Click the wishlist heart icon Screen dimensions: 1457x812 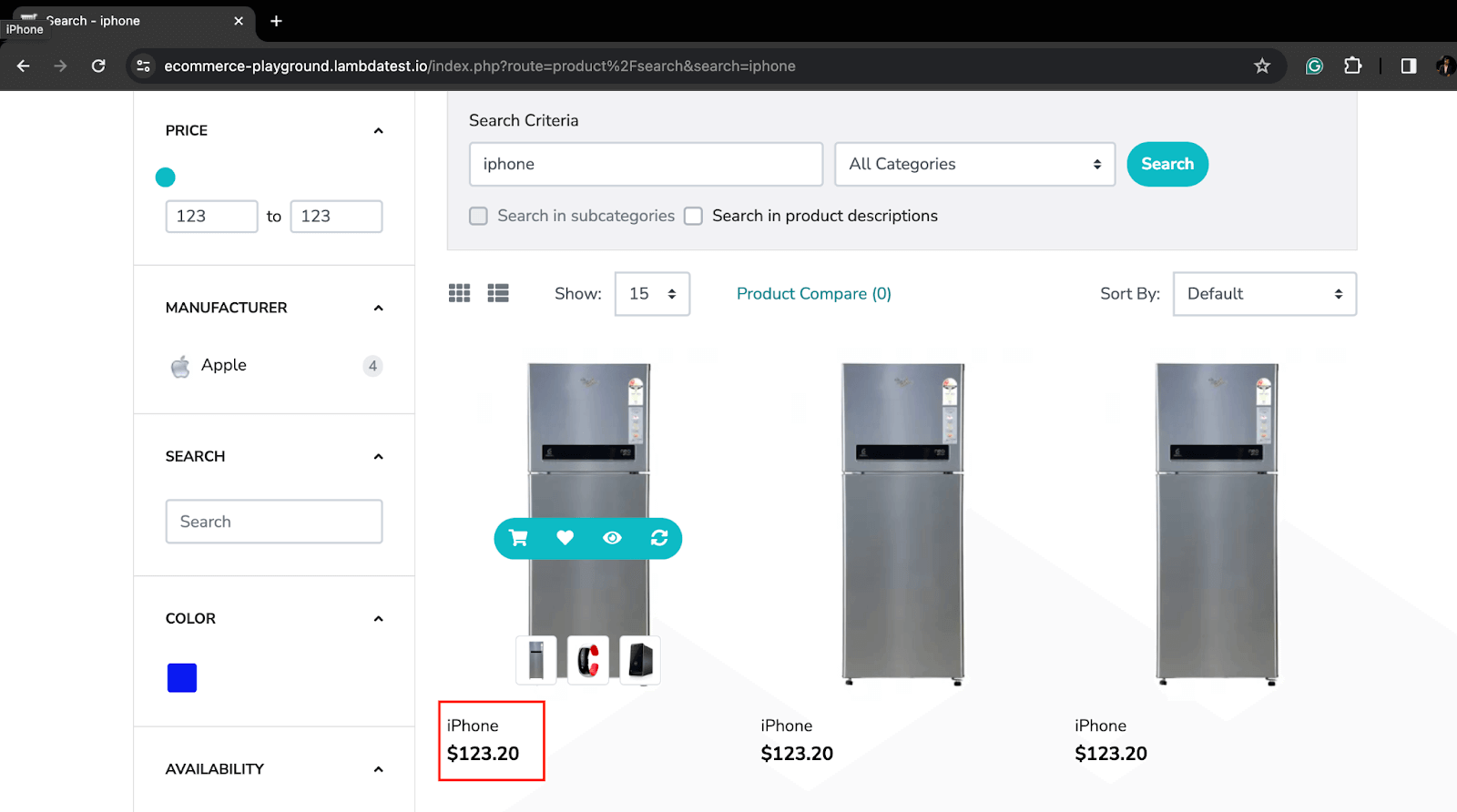coord(565,538)
